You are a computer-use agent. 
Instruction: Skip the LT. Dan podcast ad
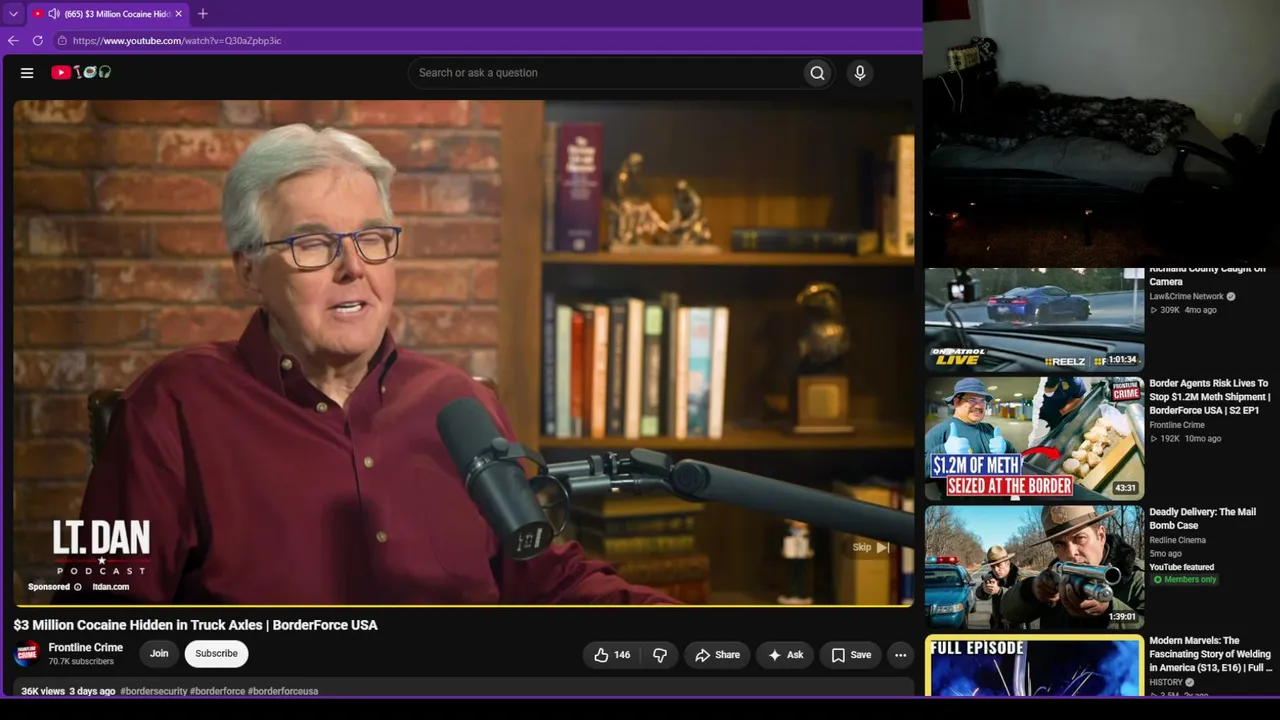[x=871, y=547]
